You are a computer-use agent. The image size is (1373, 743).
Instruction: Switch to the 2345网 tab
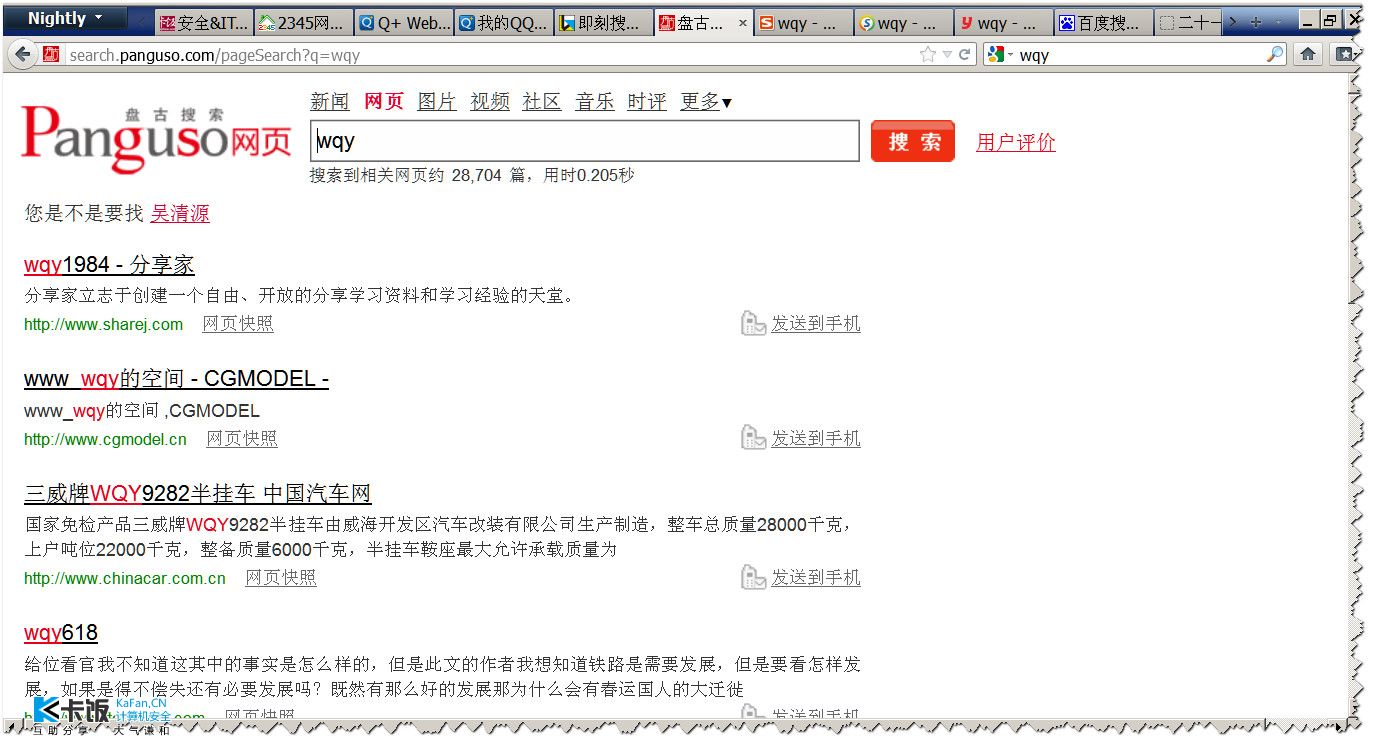[x=303, y=23]
